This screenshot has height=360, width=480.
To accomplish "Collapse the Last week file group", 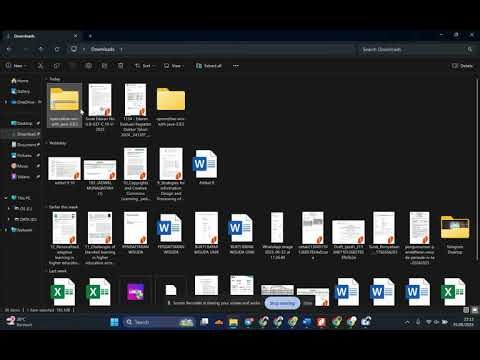I will [x=46, y=271].
